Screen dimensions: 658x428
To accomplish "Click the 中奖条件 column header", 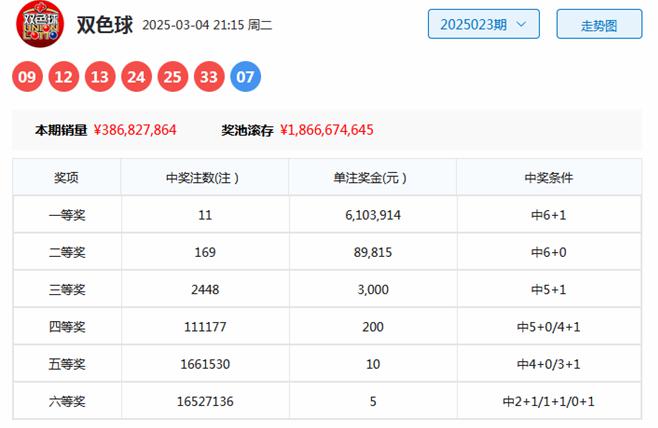I will (548, 178).
